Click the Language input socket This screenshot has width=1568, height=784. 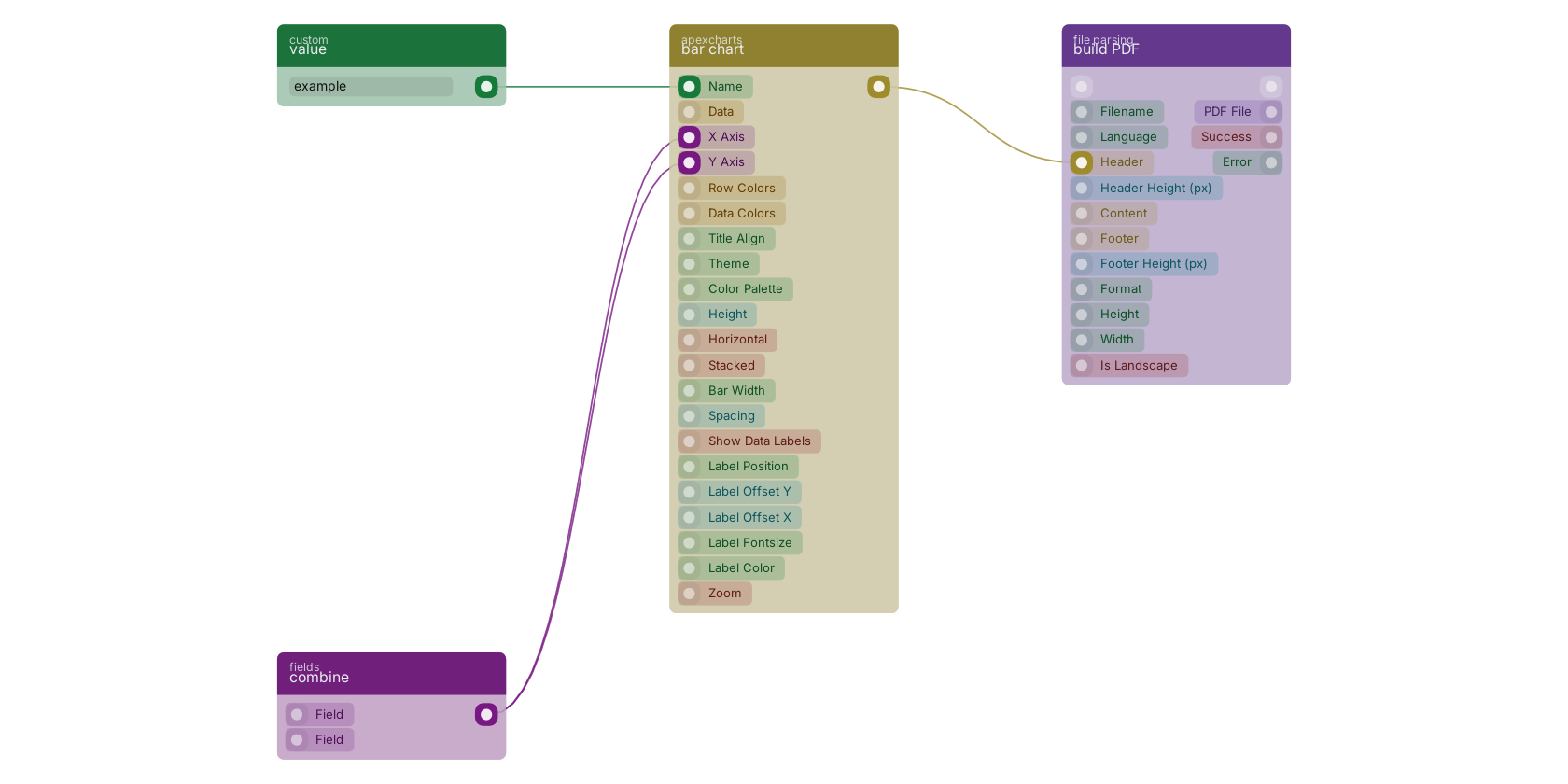click(1082, 137)
